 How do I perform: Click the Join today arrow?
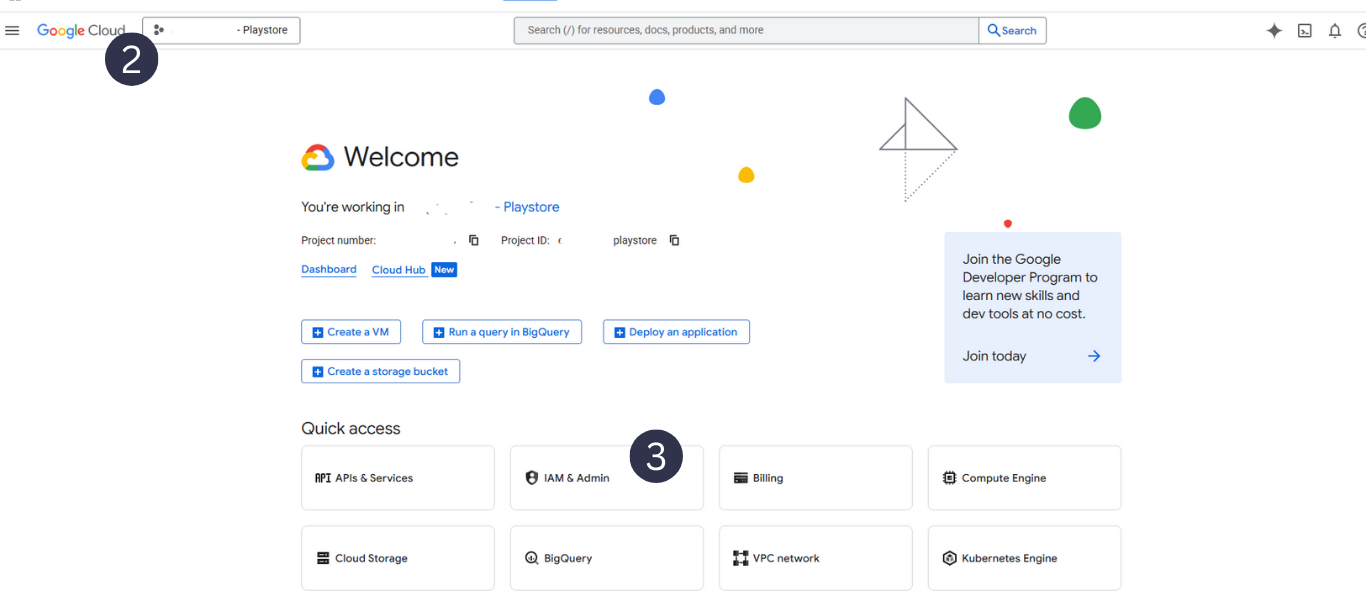(1094, 356)
